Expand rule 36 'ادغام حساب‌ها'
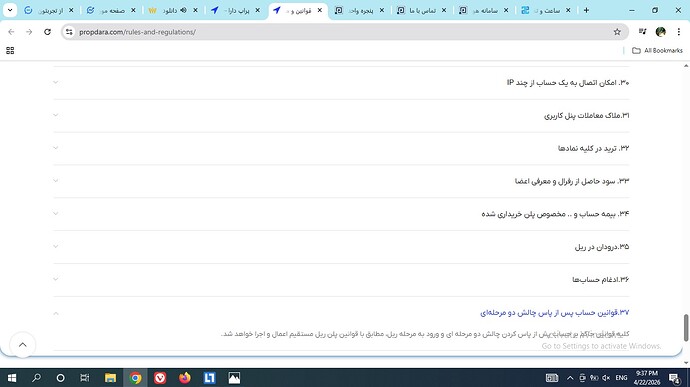The height and width of the screenshot is (387, 690). pos(56,279)
